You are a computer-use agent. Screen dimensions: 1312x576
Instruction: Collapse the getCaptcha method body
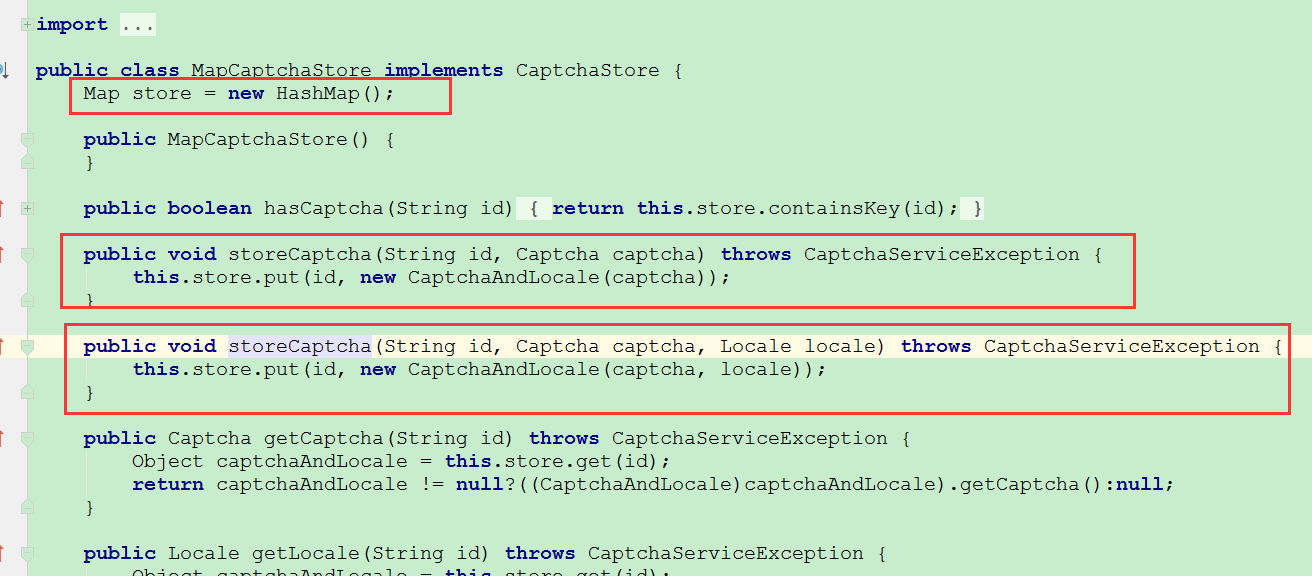pyautogui.click(x=27, y=438)
